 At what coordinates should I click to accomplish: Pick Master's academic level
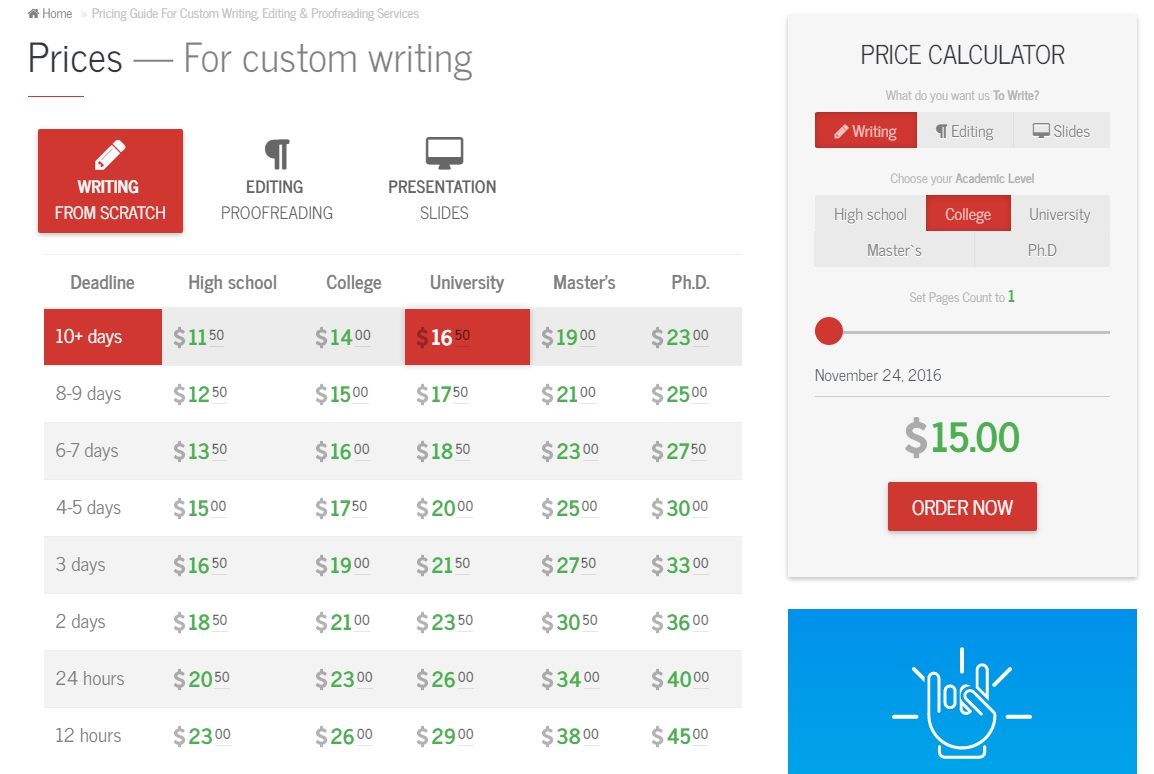pyautogui.click(x=894, y=250)
